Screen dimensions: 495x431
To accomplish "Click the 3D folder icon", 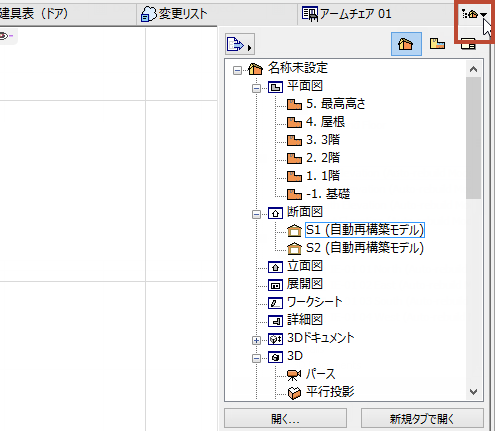I will point(275,357).
